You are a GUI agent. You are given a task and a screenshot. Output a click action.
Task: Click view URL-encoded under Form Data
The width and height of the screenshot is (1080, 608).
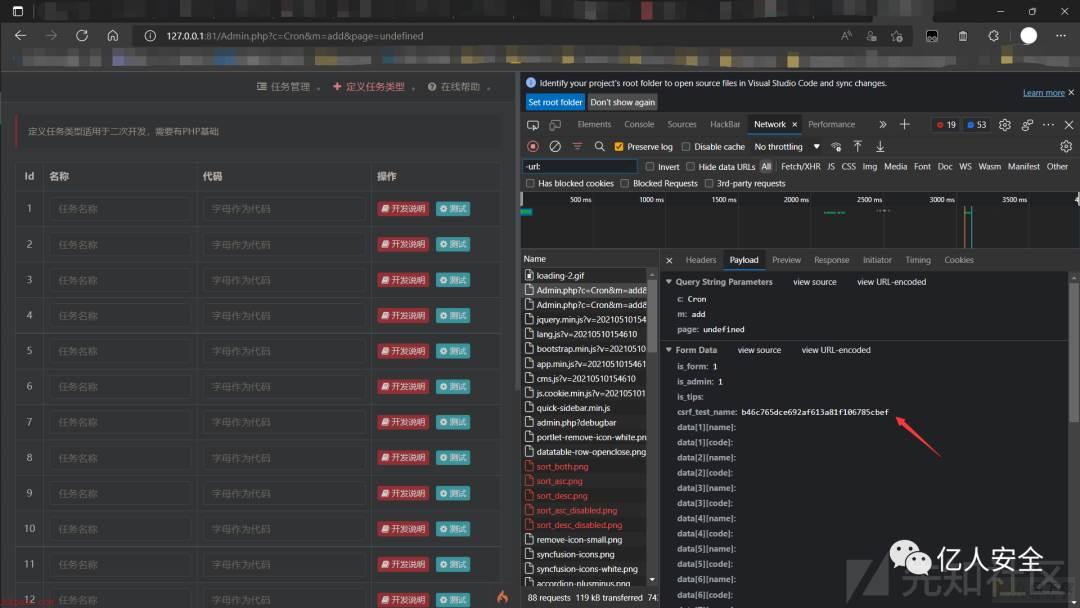tap(835, 350)
